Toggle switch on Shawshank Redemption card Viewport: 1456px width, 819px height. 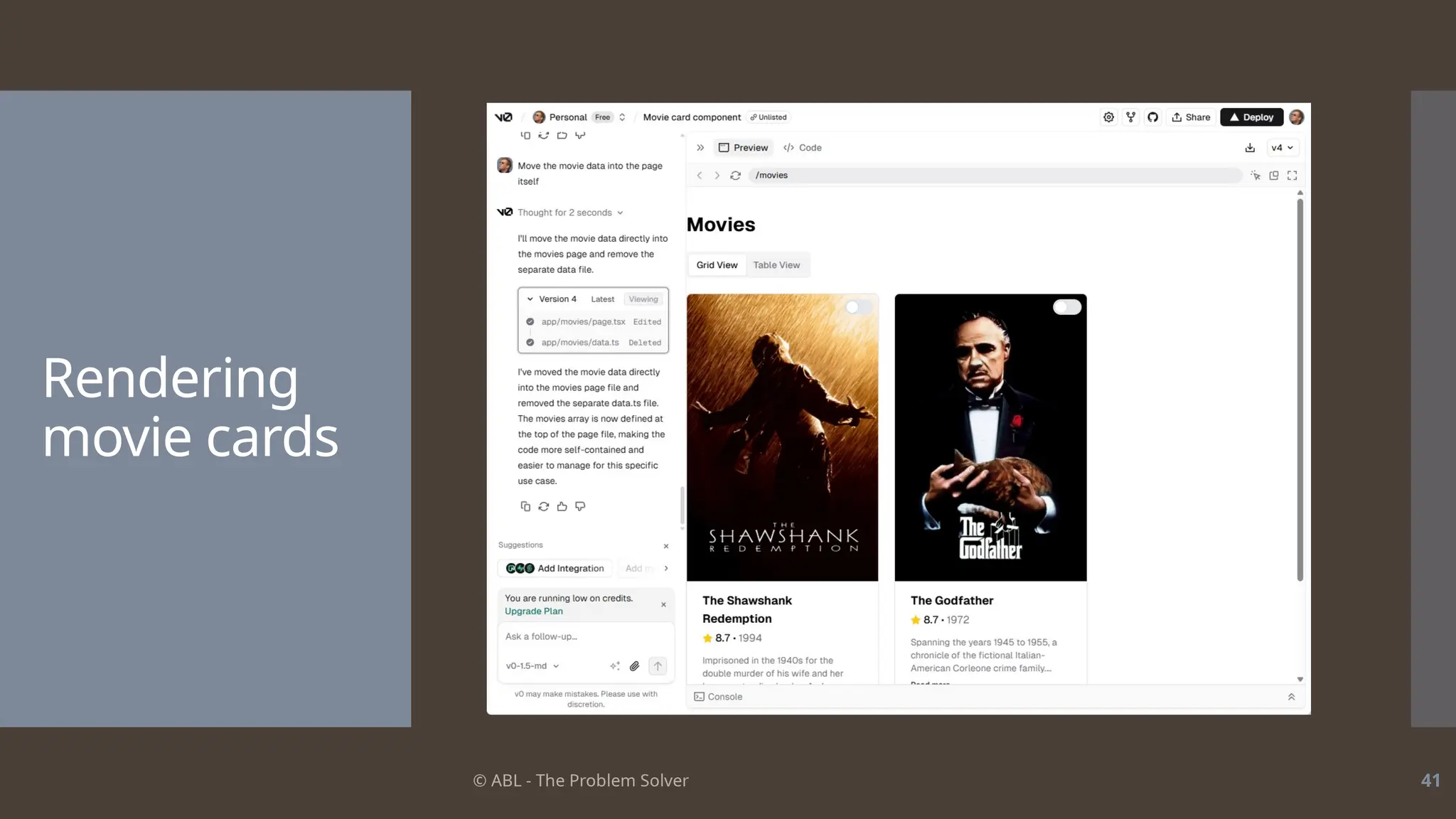pyautogui.click(x=858, y=307)
